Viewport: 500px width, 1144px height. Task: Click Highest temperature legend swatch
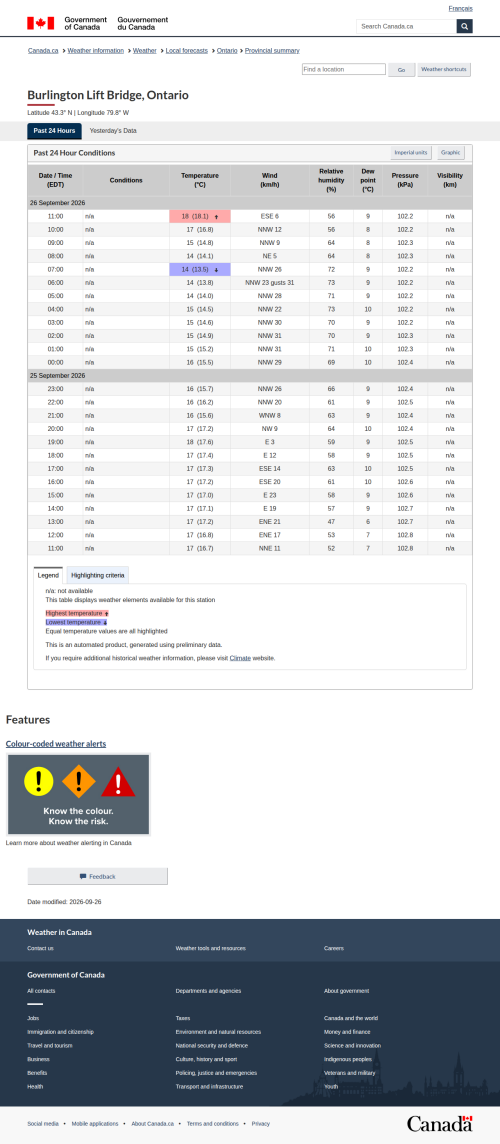(77, 614)
